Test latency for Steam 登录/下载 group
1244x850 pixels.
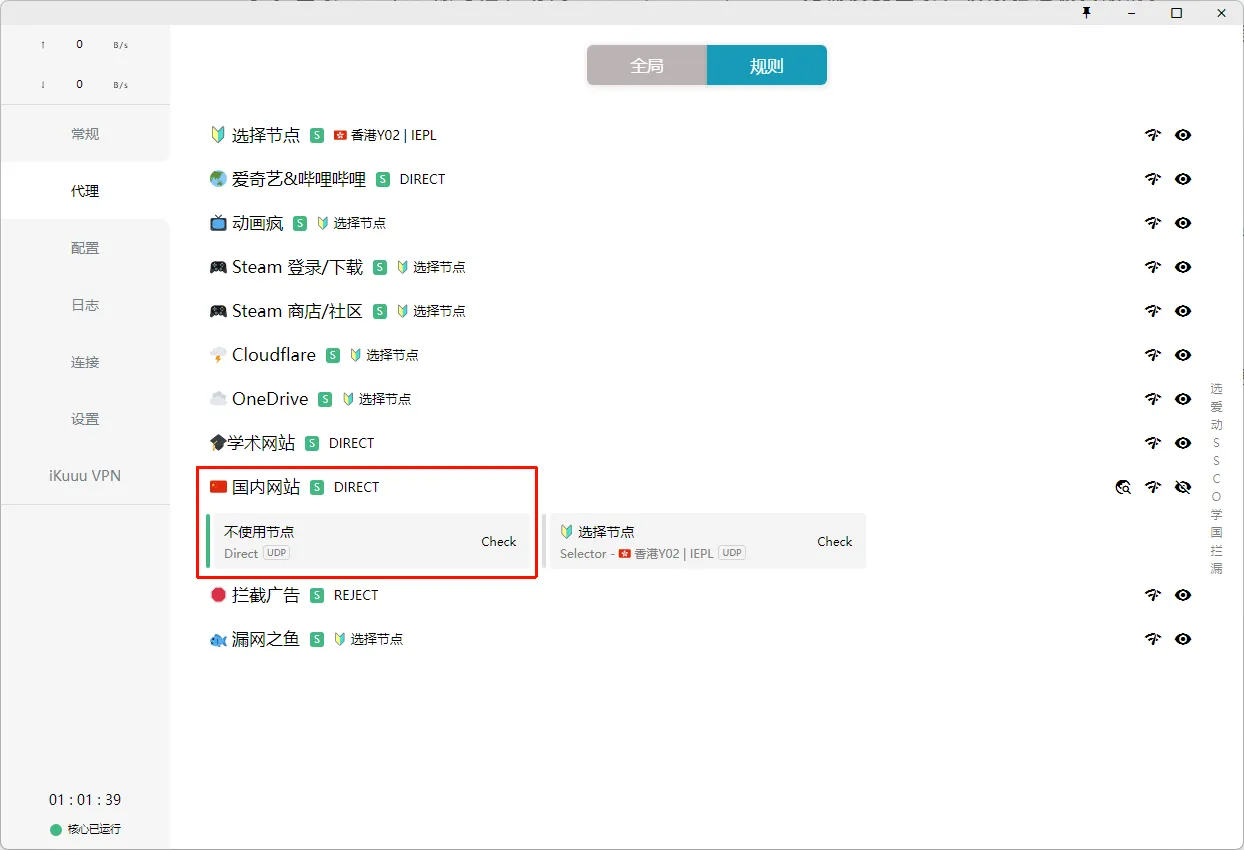point(1153,267)
